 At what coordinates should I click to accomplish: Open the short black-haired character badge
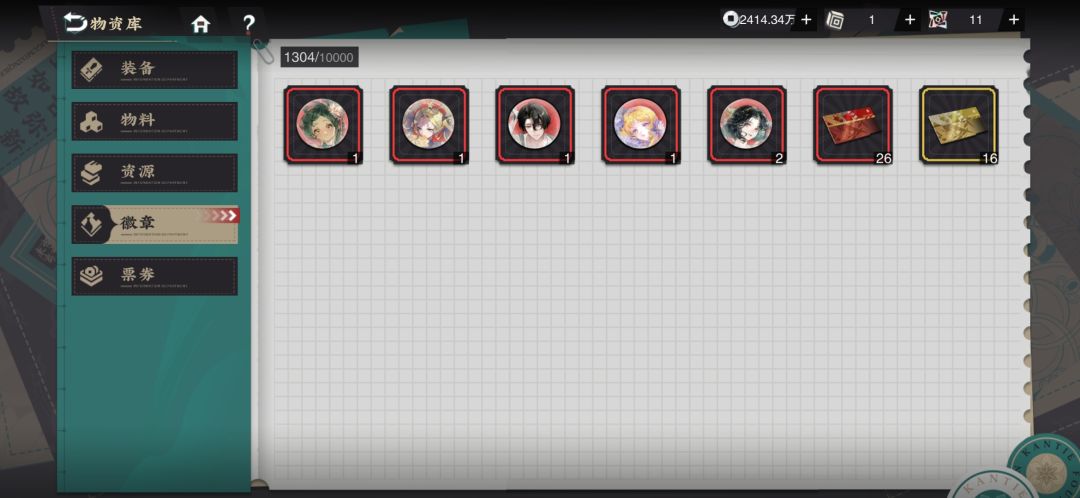coord(535,125)
